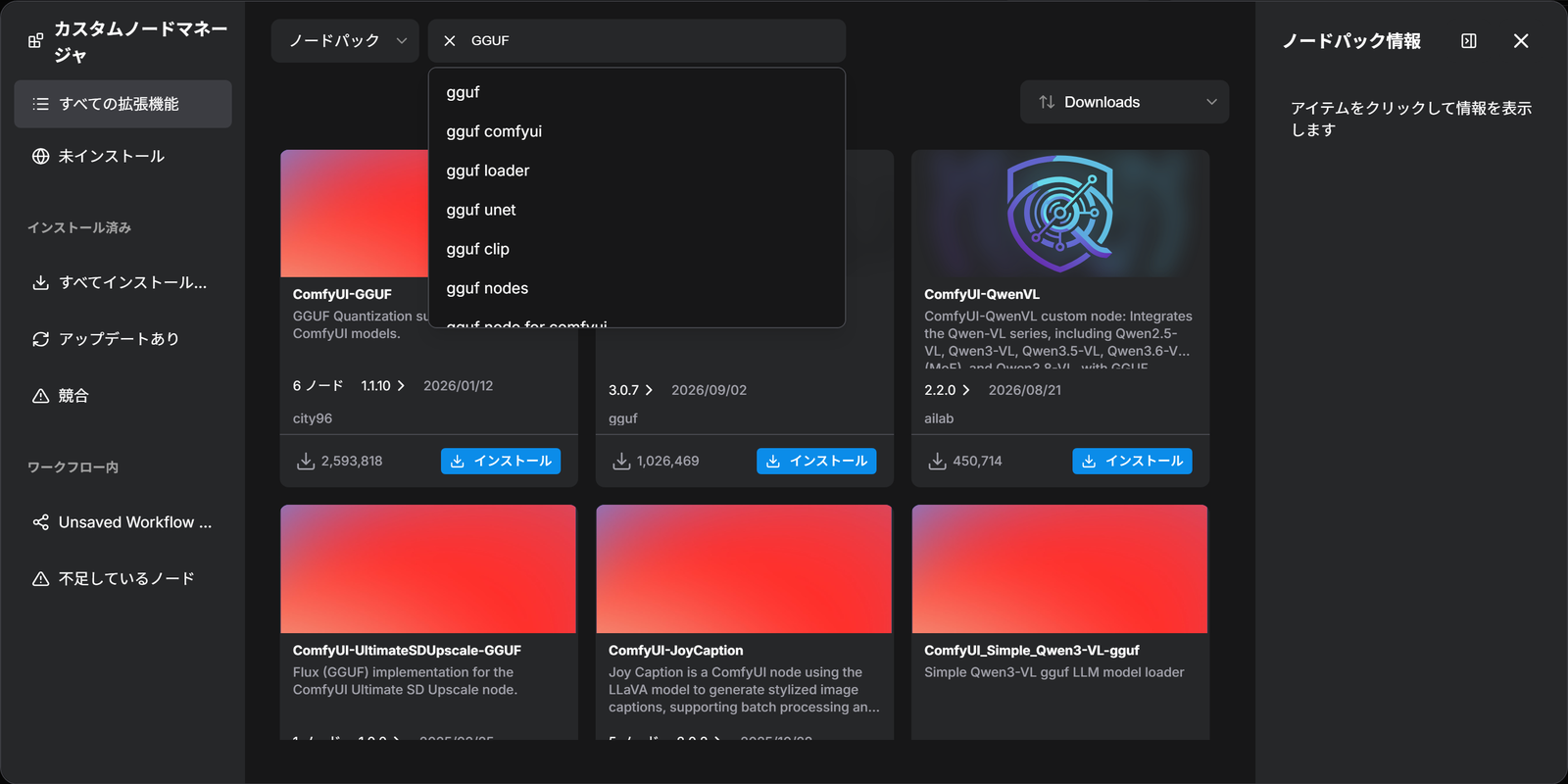Open the ノードパック search type dropdown
This screenshot has height=784, width=1568.
345,41
